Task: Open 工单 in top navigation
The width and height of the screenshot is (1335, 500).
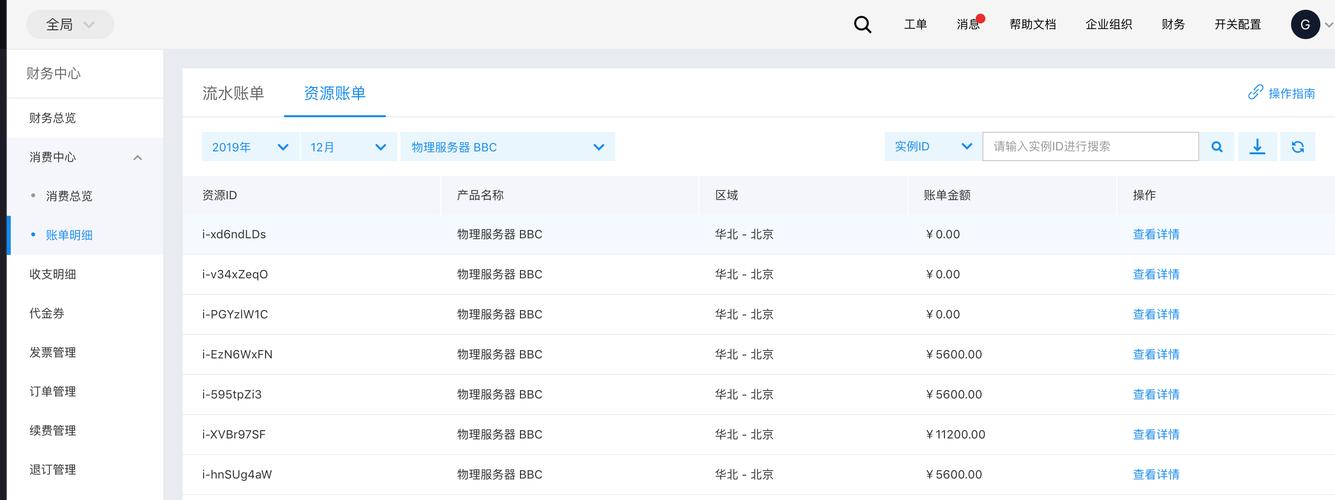Action: coord(915,25)
